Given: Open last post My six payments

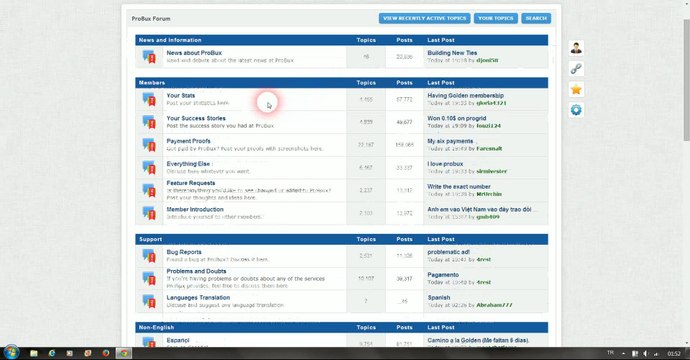Looking at the screenshot, I should 450,141.
